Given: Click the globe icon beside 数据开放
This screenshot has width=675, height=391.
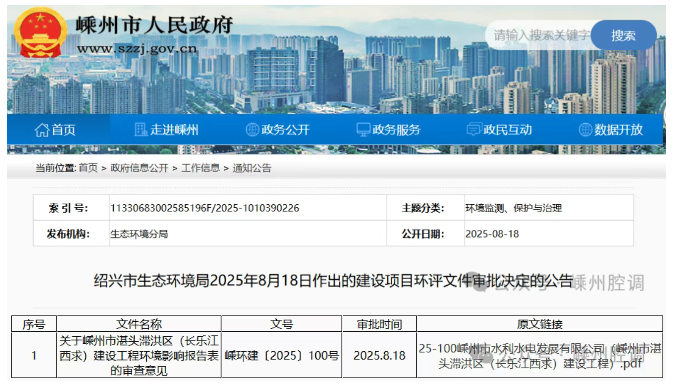Looking at the screenshot, I should tap(585, 129).
